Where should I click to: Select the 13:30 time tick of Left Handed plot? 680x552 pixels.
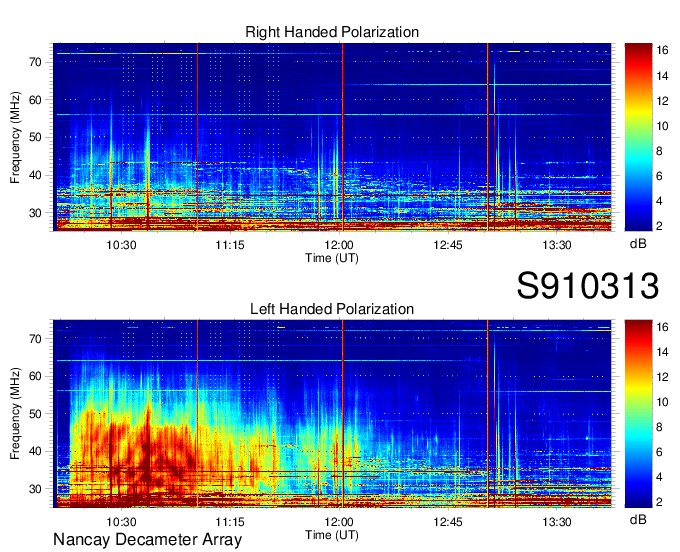pyautogui.click(x=557, y=522)
